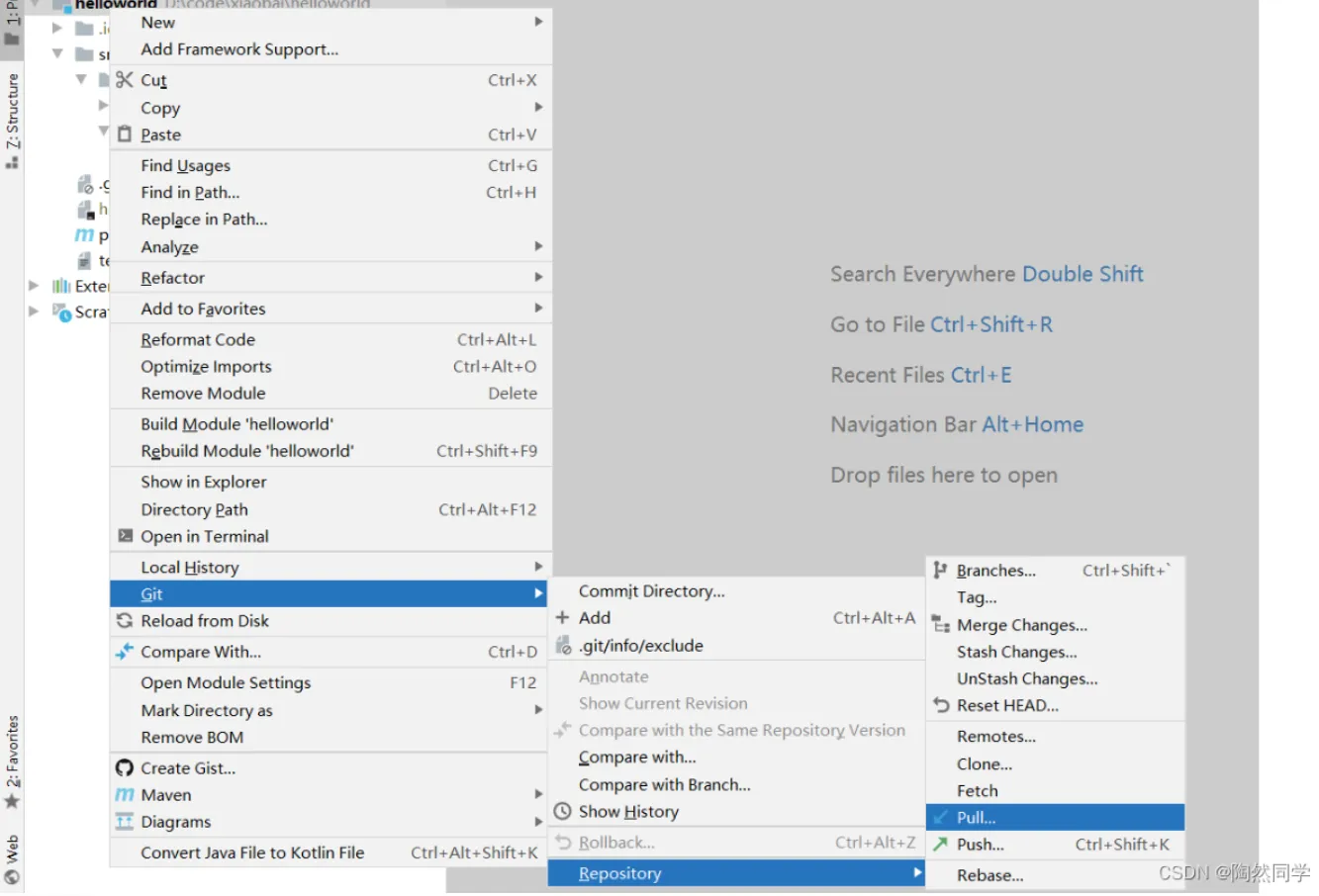Click the green arrow icon beside Push
The width and height of the screenshot is (1319, 896).
click(x=941, y=845)
